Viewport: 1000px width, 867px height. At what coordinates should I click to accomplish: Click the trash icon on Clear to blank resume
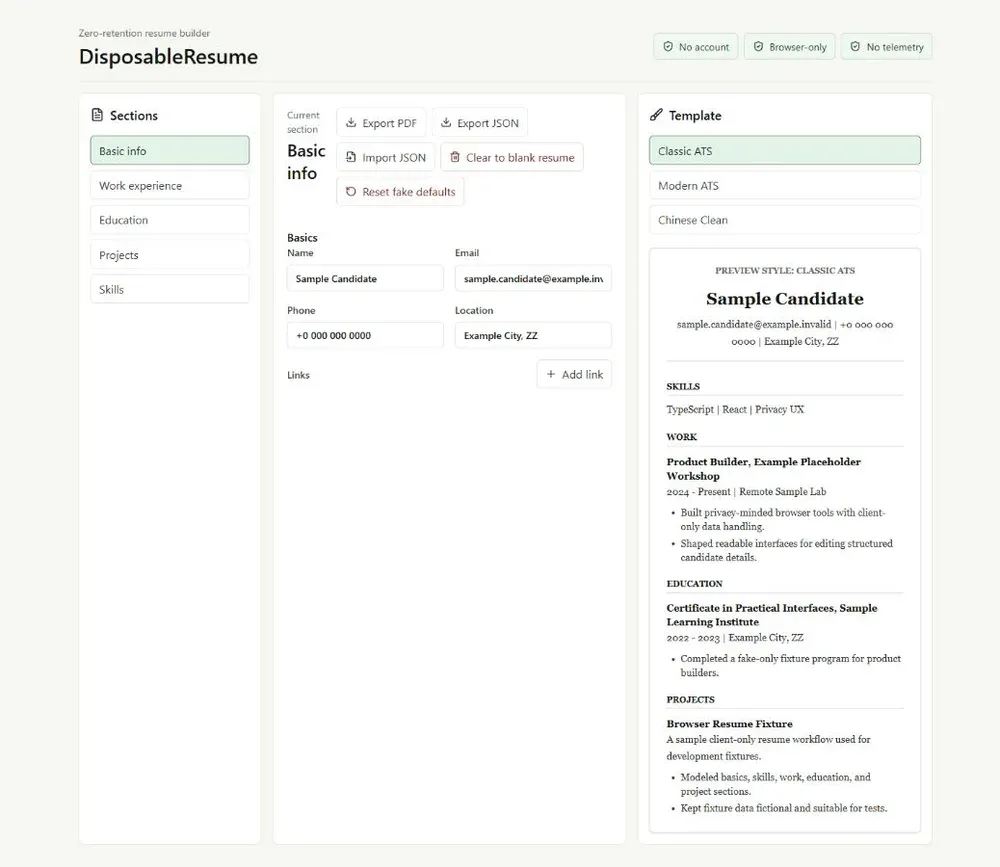coord(455,157)
